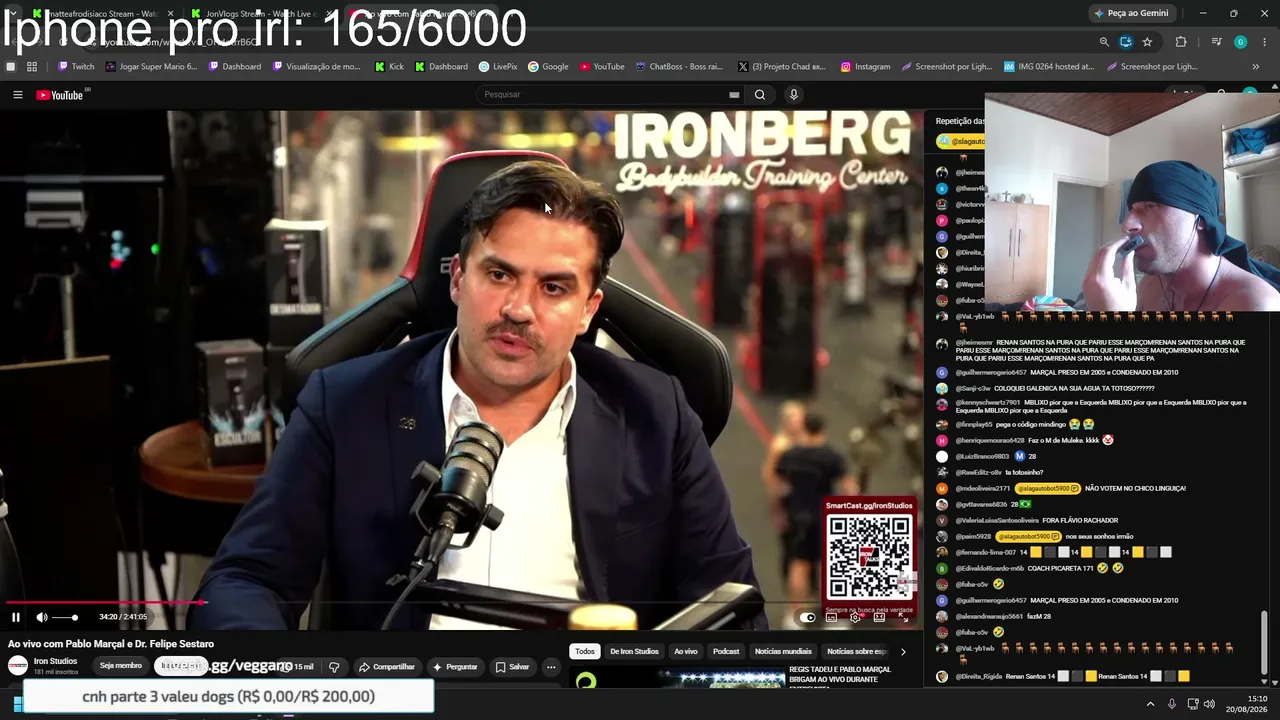Image resolution: width=1280 pixels, height=720 pixels.
Task: Open the ChatBoss bookmark
Action: pos(678,67)
